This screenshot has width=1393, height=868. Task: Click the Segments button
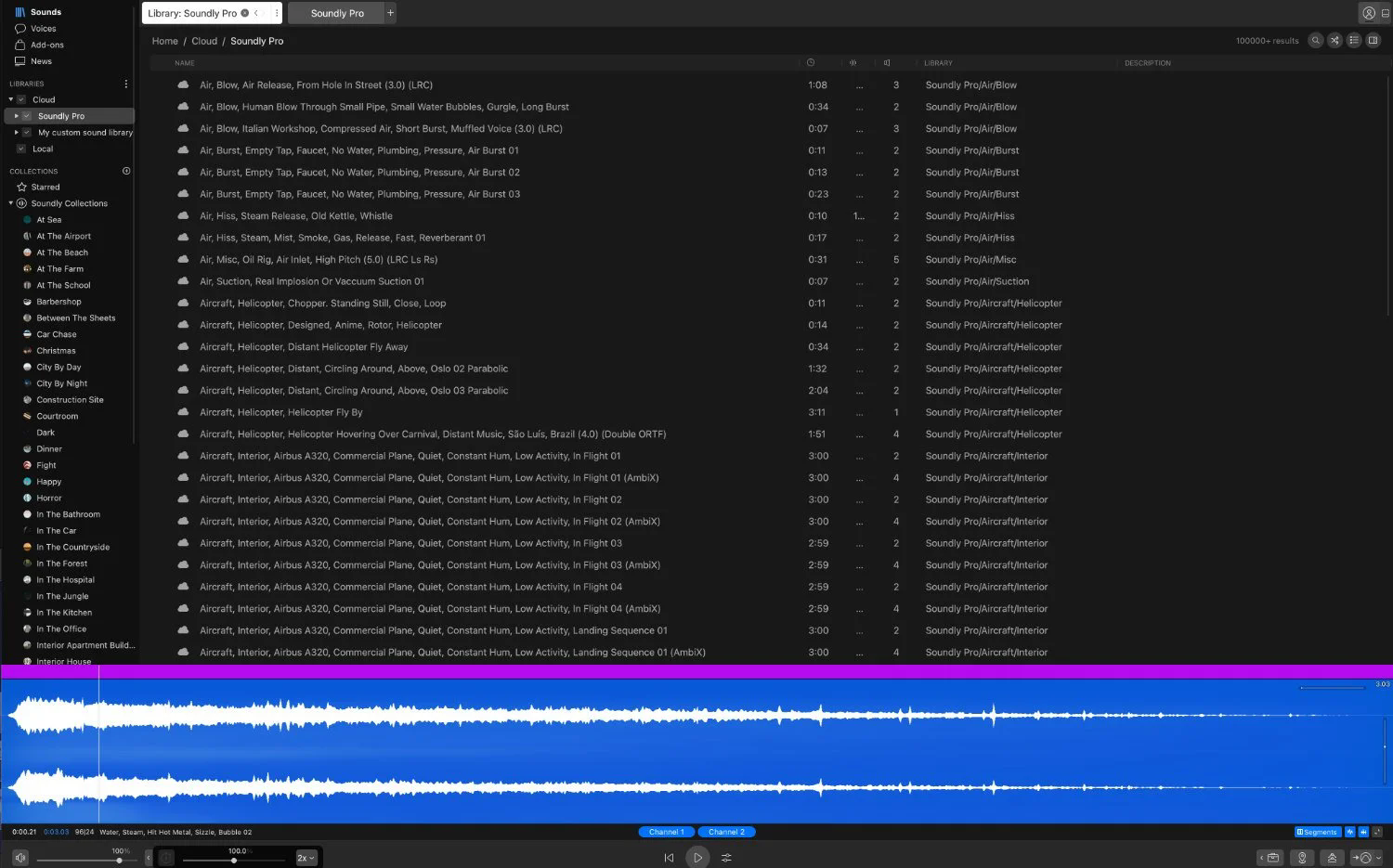click(x=1318, y=832)
